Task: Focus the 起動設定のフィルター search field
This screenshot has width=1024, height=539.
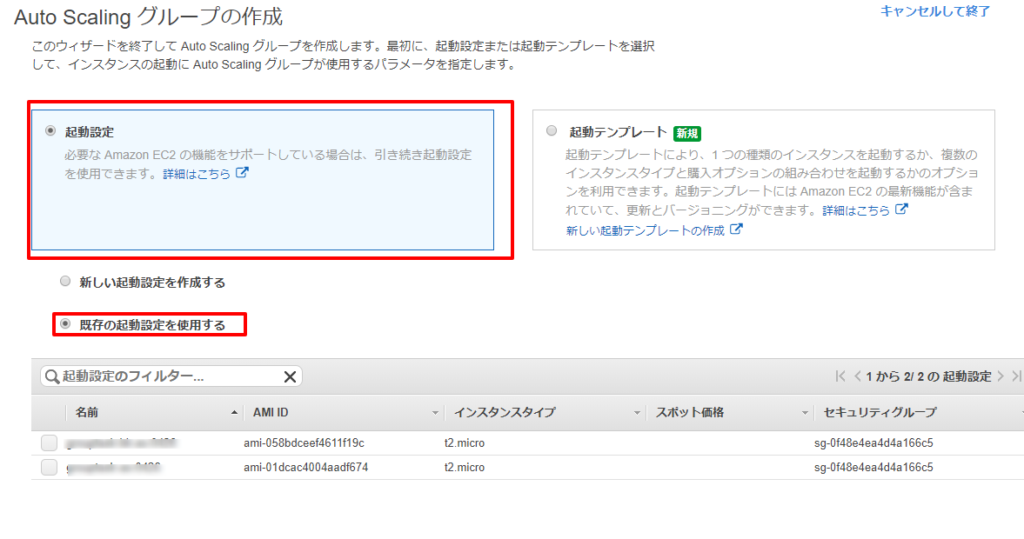Action: (x=165, y=377)
